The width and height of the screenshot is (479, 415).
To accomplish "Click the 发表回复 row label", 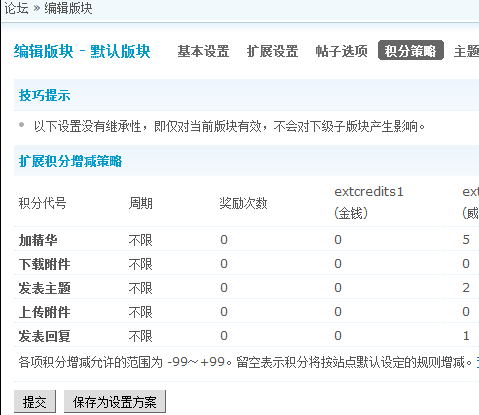I will (44, 336).
